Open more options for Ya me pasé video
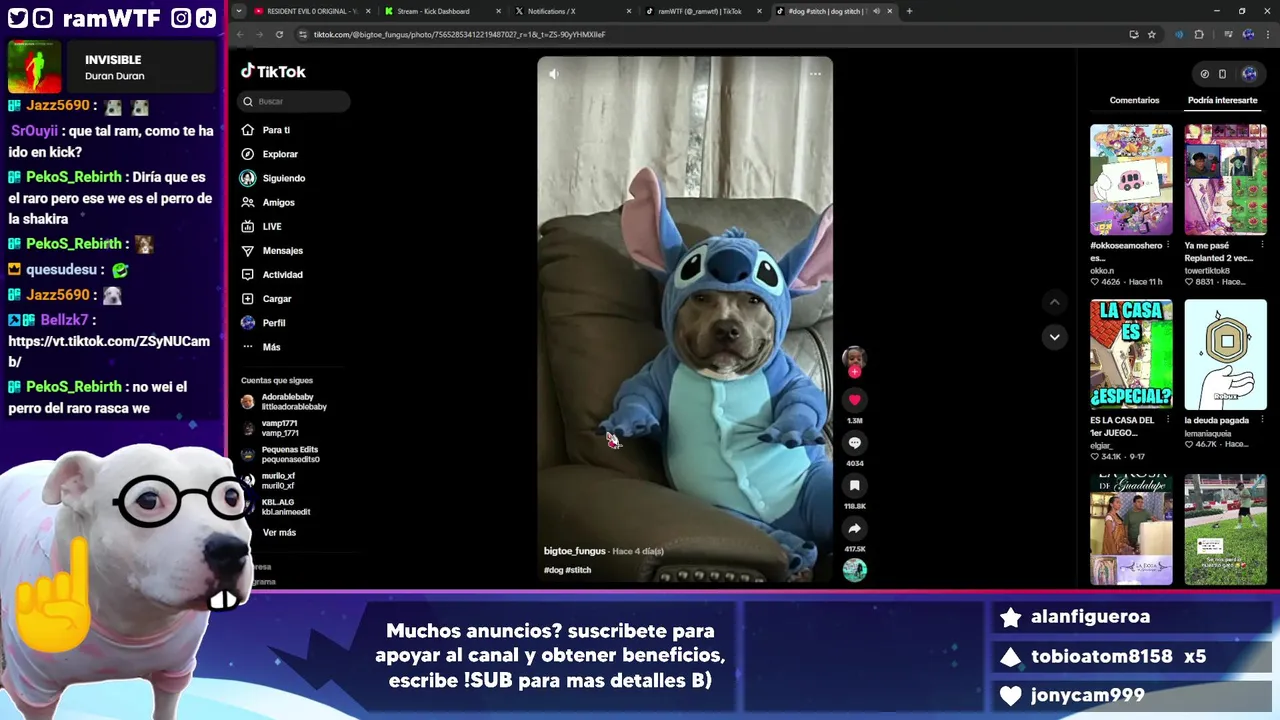The width and height of the screenshot is (1280, 720). [x=1262, y=245]
